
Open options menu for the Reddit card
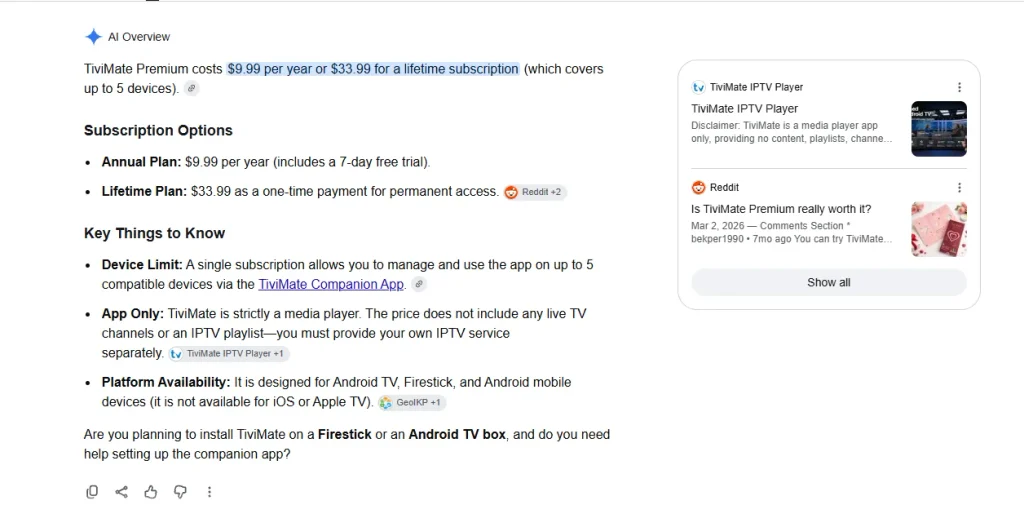click(959, 187)
